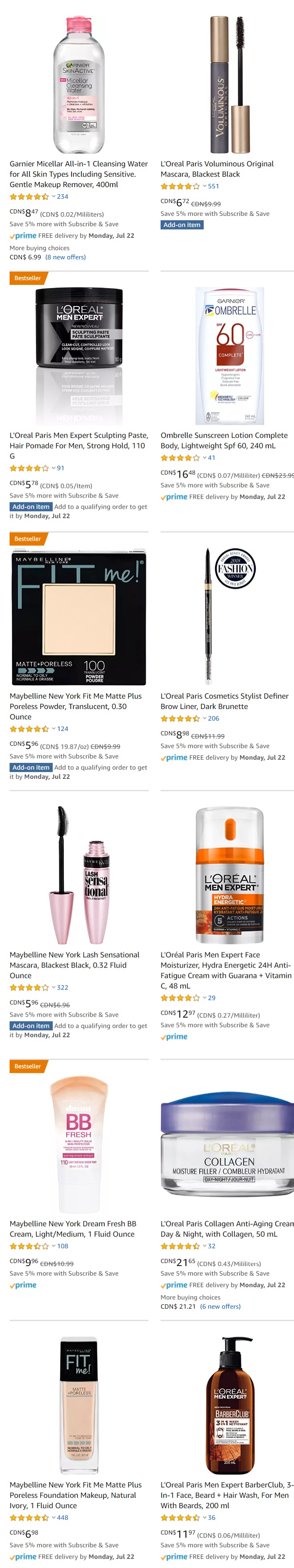Open the 8 new offers link
Viewport: 294px width, 1568px height.
click(x=66, y=257)
